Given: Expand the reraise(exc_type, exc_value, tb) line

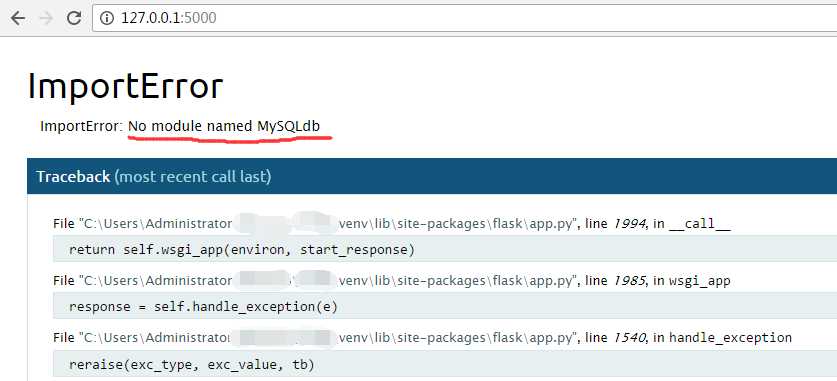Looking at the screenshot, I should pos(445,365).
